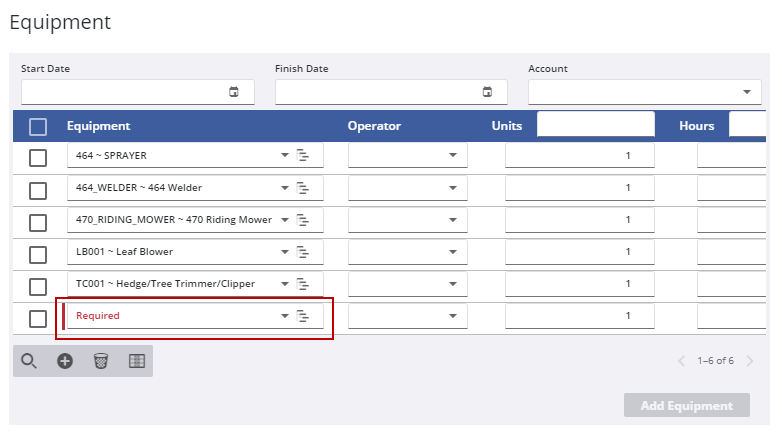Open hierarchy icon for LB001 Leaf Blower row
The height and width of the screenshot is (436, 782).
coord(303,251)
